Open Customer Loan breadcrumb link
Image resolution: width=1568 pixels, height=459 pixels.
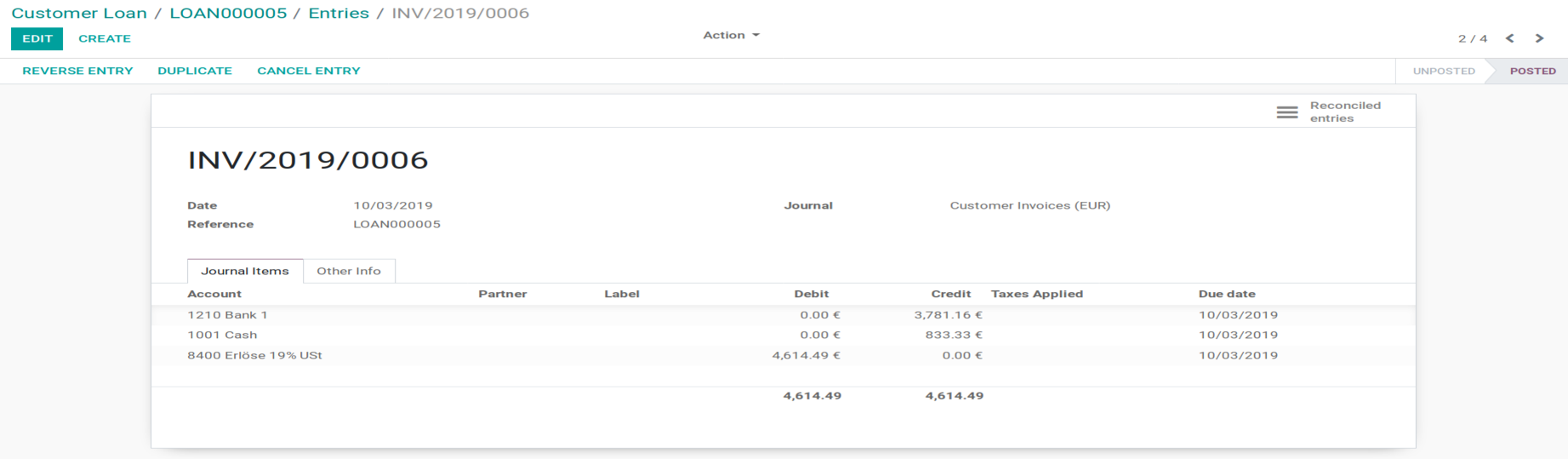tap(79, 13)
